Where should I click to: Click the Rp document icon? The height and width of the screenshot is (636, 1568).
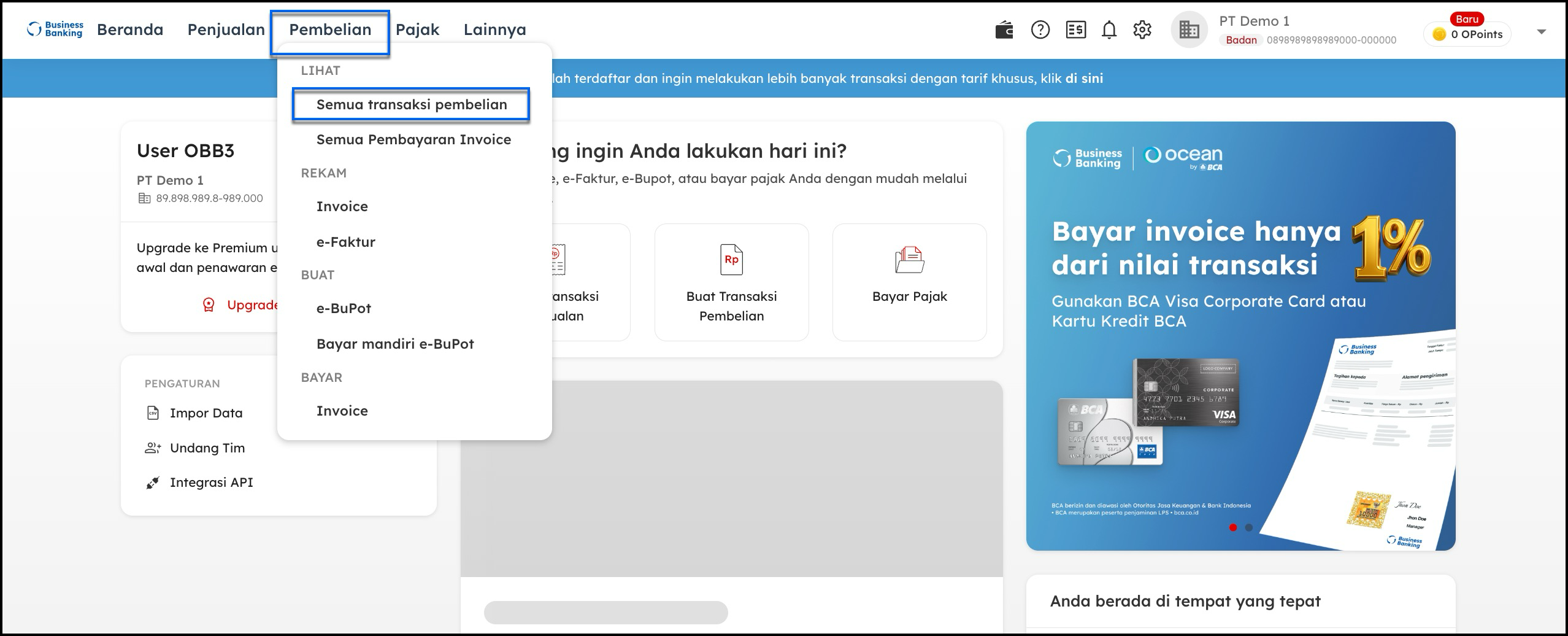pyautogui.click(x=731, y=259)
